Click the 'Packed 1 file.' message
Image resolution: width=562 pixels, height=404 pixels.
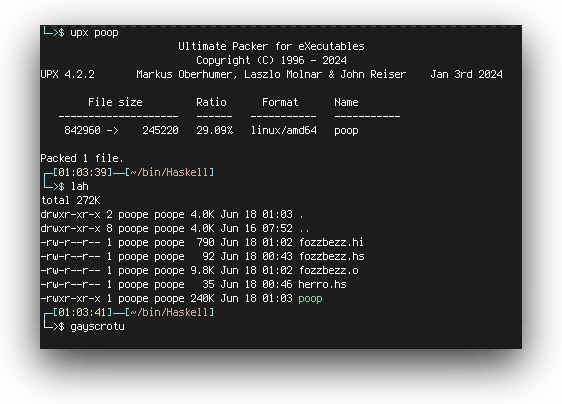(x=82, y=158)
